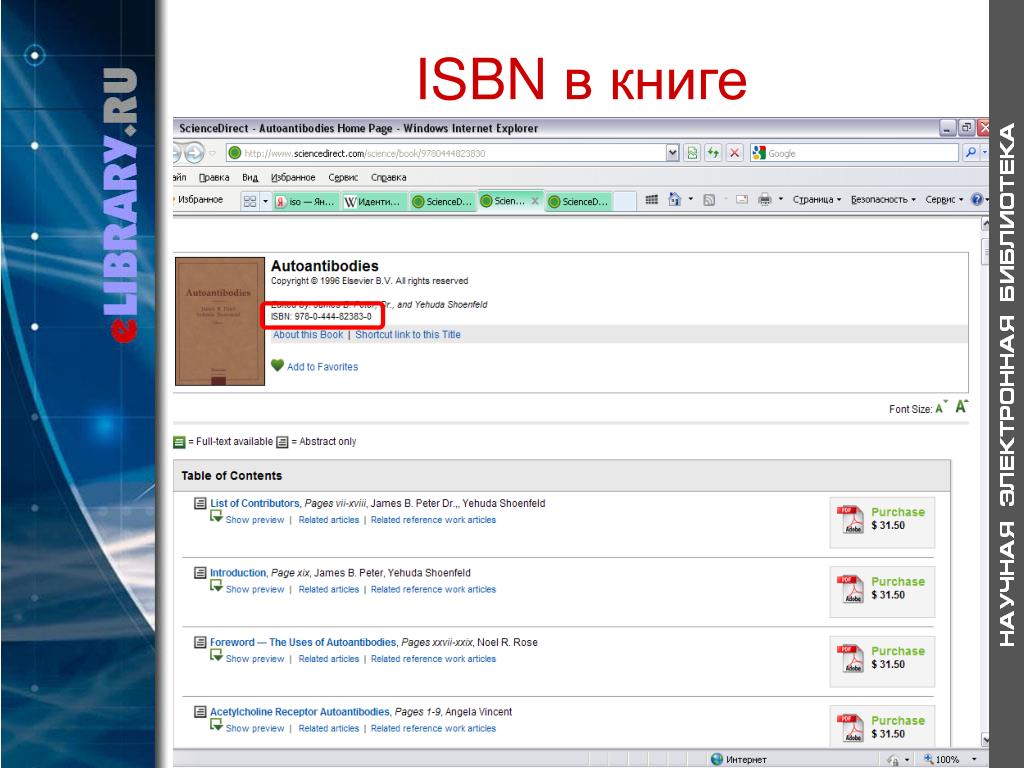Stop loading with the red X icon

735,153
